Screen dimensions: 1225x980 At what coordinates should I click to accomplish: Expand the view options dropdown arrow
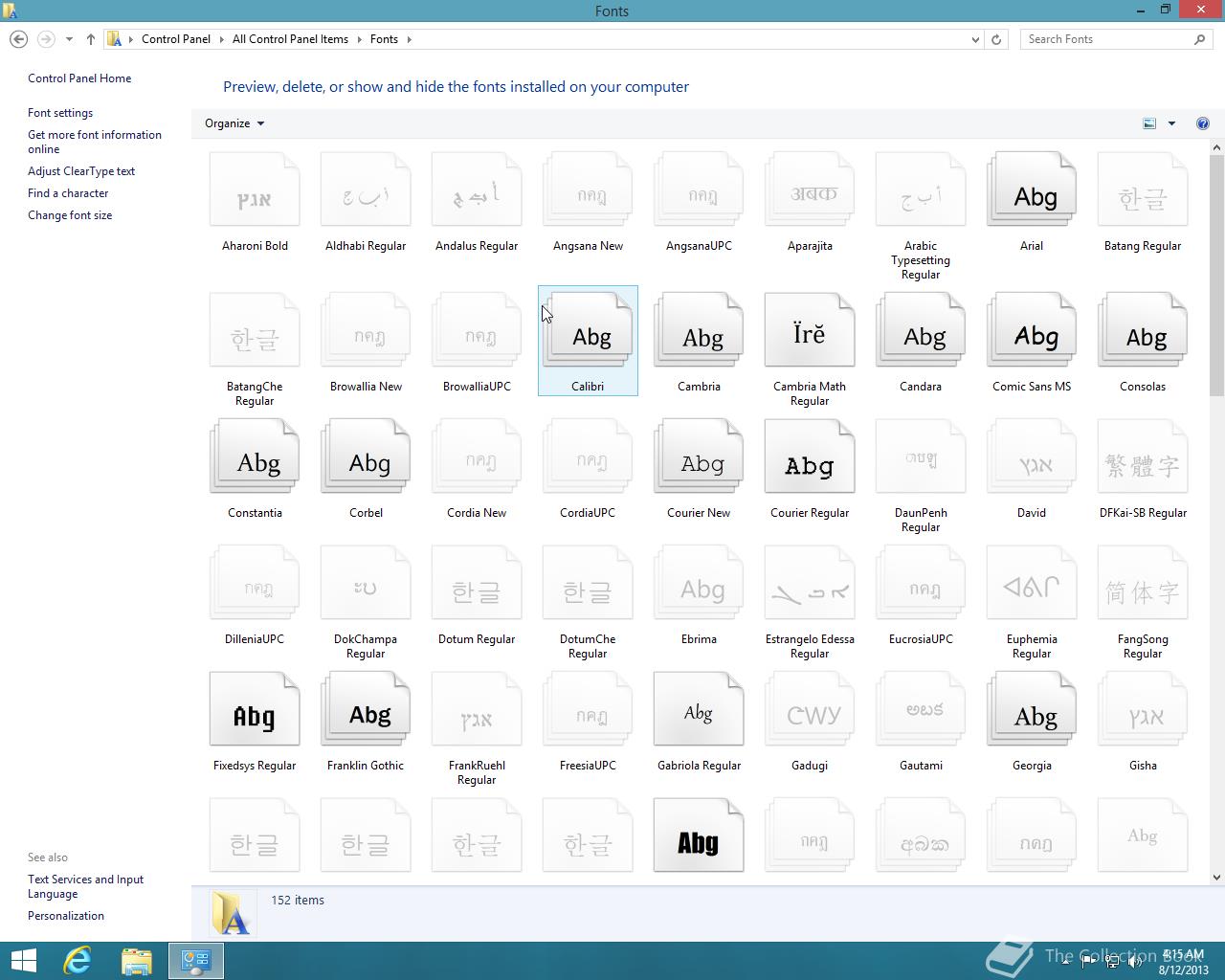1171,123
